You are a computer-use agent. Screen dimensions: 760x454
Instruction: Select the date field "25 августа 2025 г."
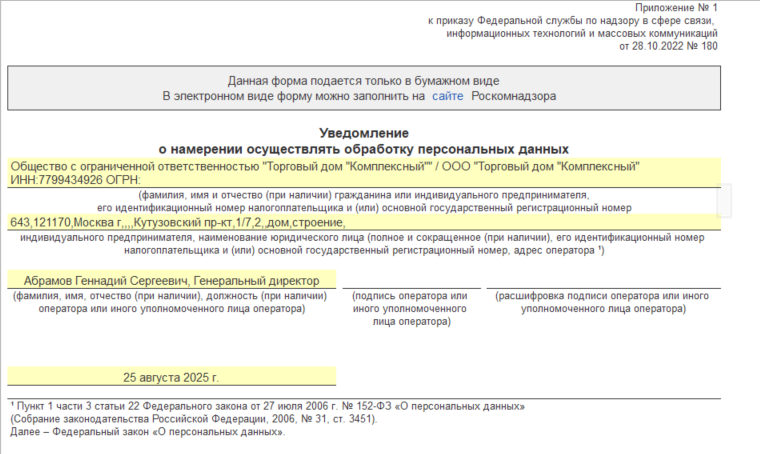(x=171, y=378)
